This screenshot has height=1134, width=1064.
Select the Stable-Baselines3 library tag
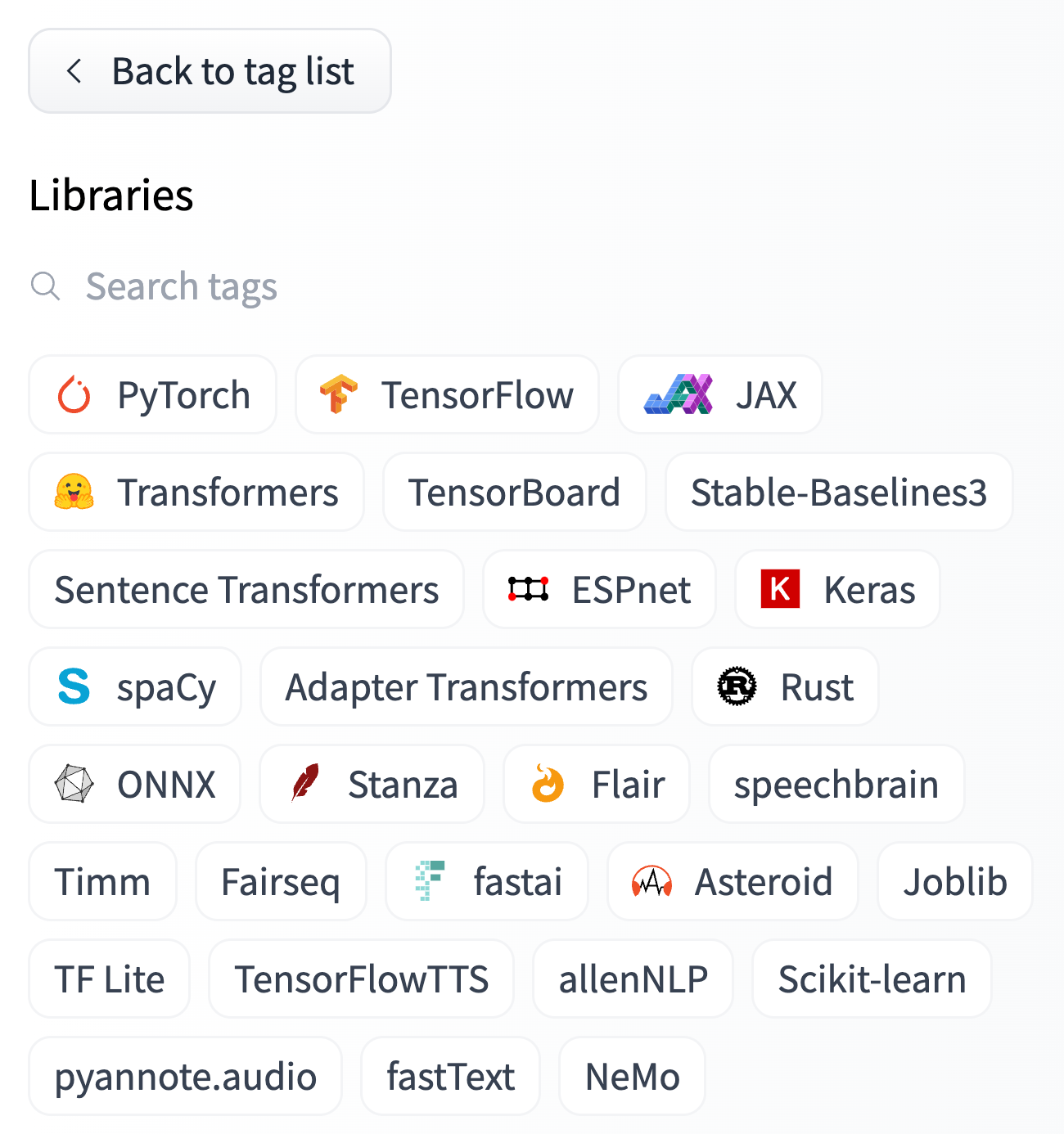coord(839,492)
